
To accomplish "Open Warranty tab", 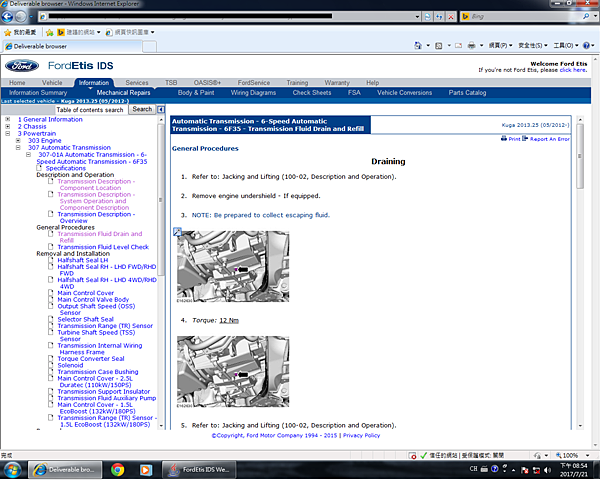I will (x=337, y=83).
